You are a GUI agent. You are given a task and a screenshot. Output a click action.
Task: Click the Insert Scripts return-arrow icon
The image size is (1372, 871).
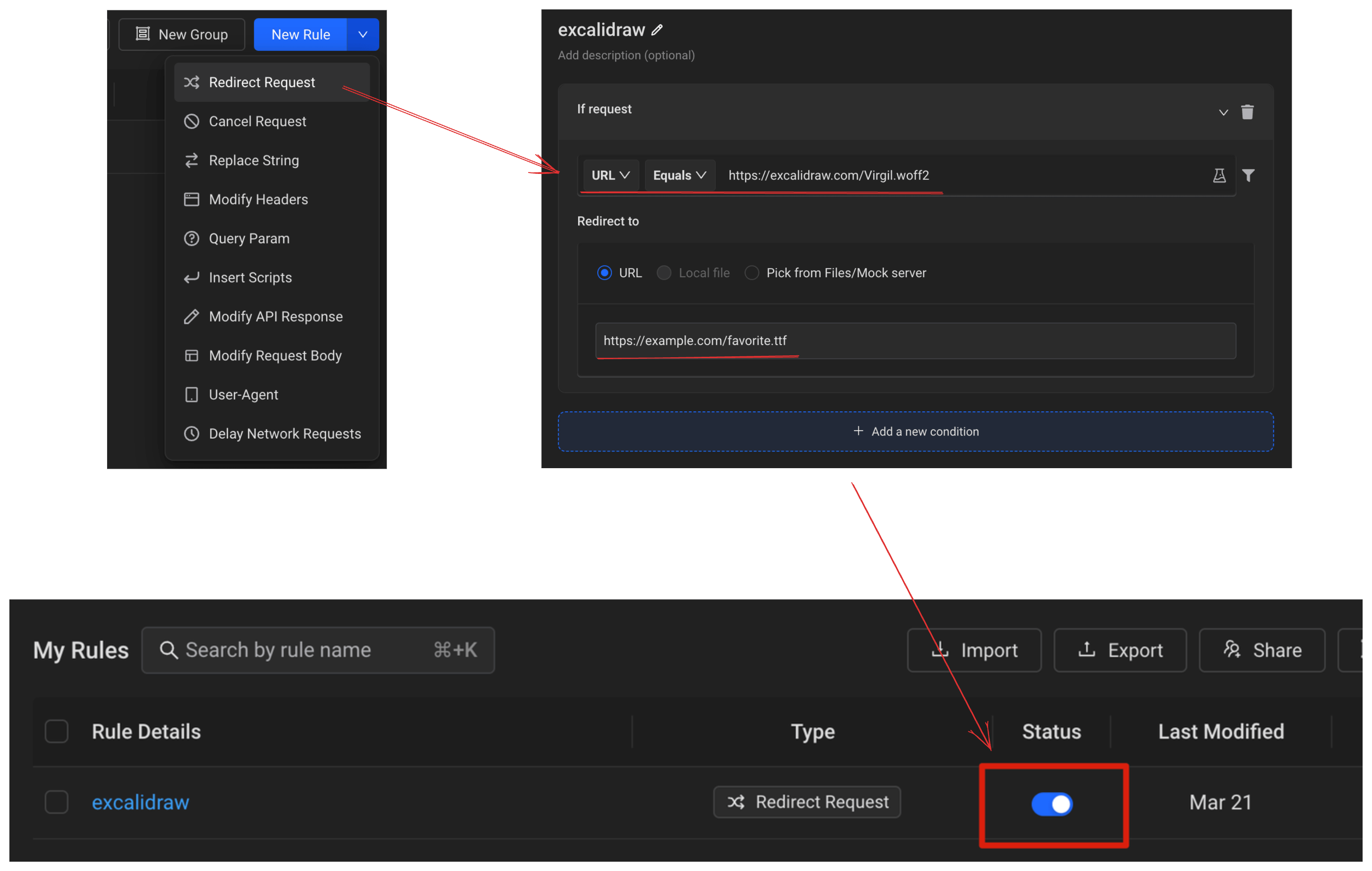click(x=191, y=278)
